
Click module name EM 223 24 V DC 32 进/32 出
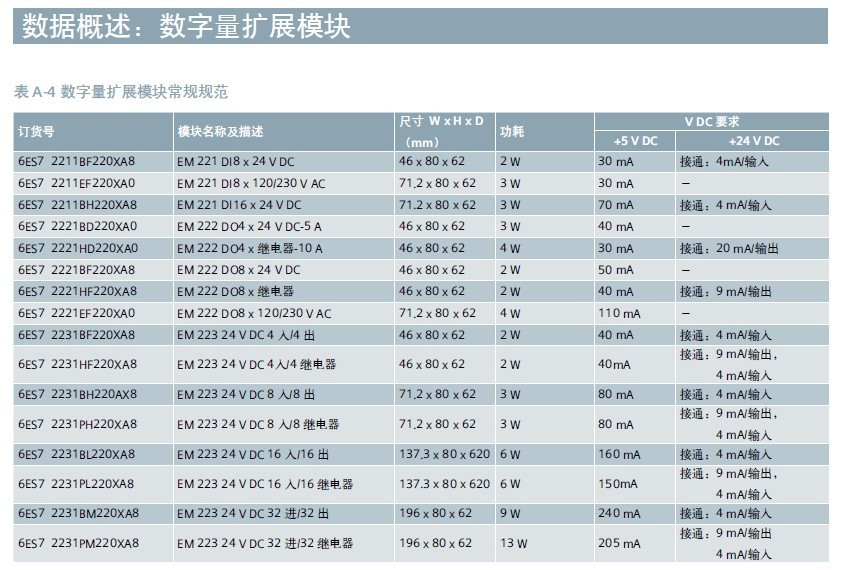[253, 514]
